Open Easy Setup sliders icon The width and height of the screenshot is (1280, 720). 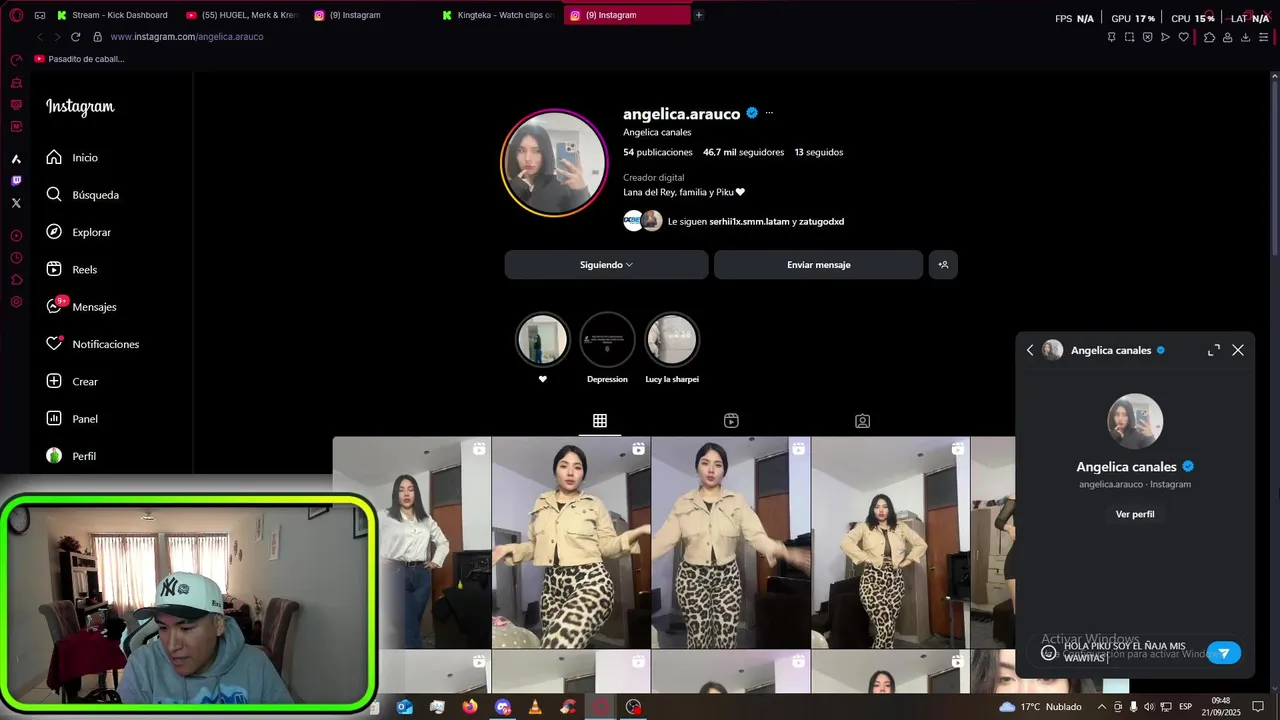click(x=1264, y=37)
